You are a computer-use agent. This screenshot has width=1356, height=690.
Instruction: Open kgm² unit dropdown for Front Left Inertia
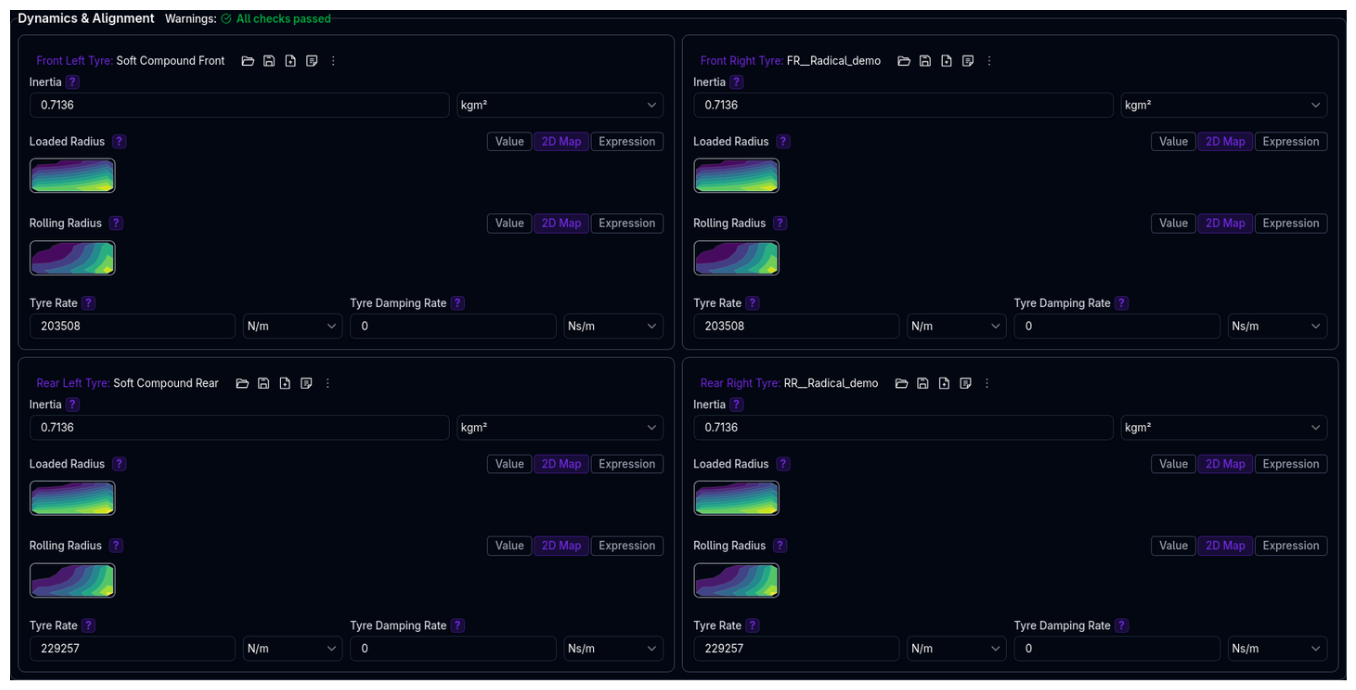click(560, 105)
